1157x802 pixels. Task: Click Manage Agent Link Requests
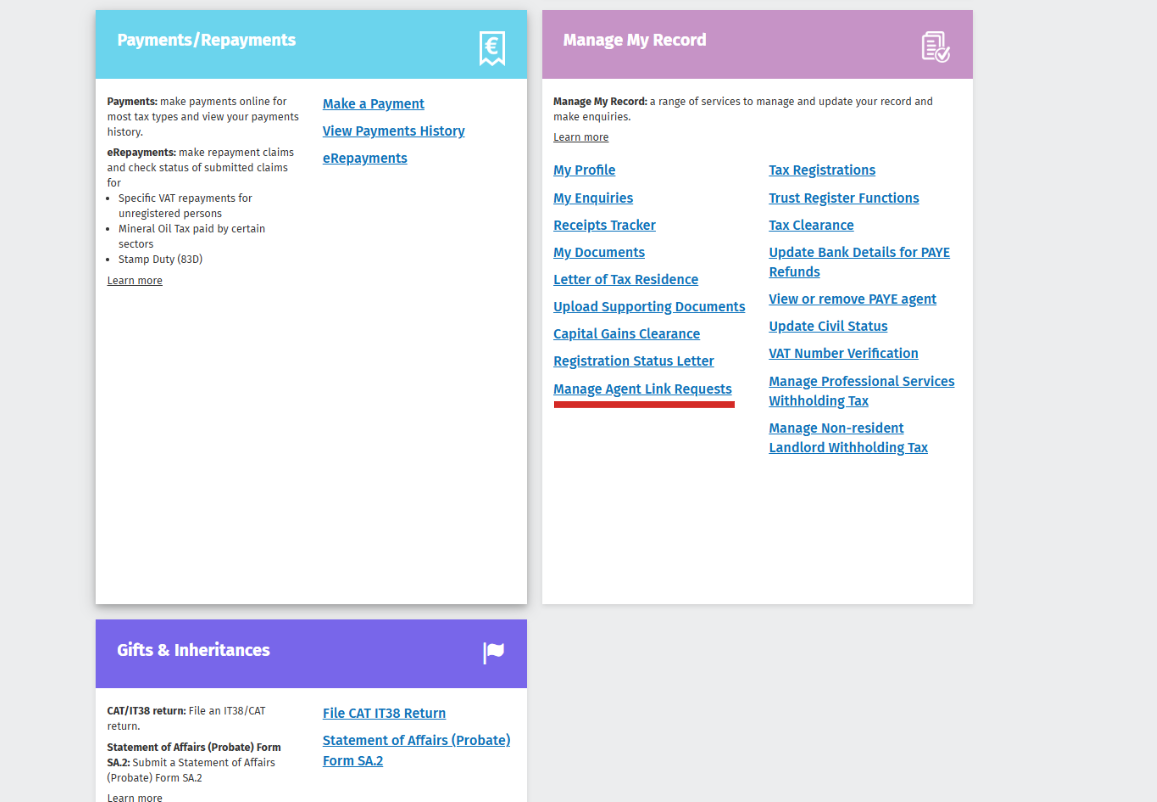click(x=642, y=389)
